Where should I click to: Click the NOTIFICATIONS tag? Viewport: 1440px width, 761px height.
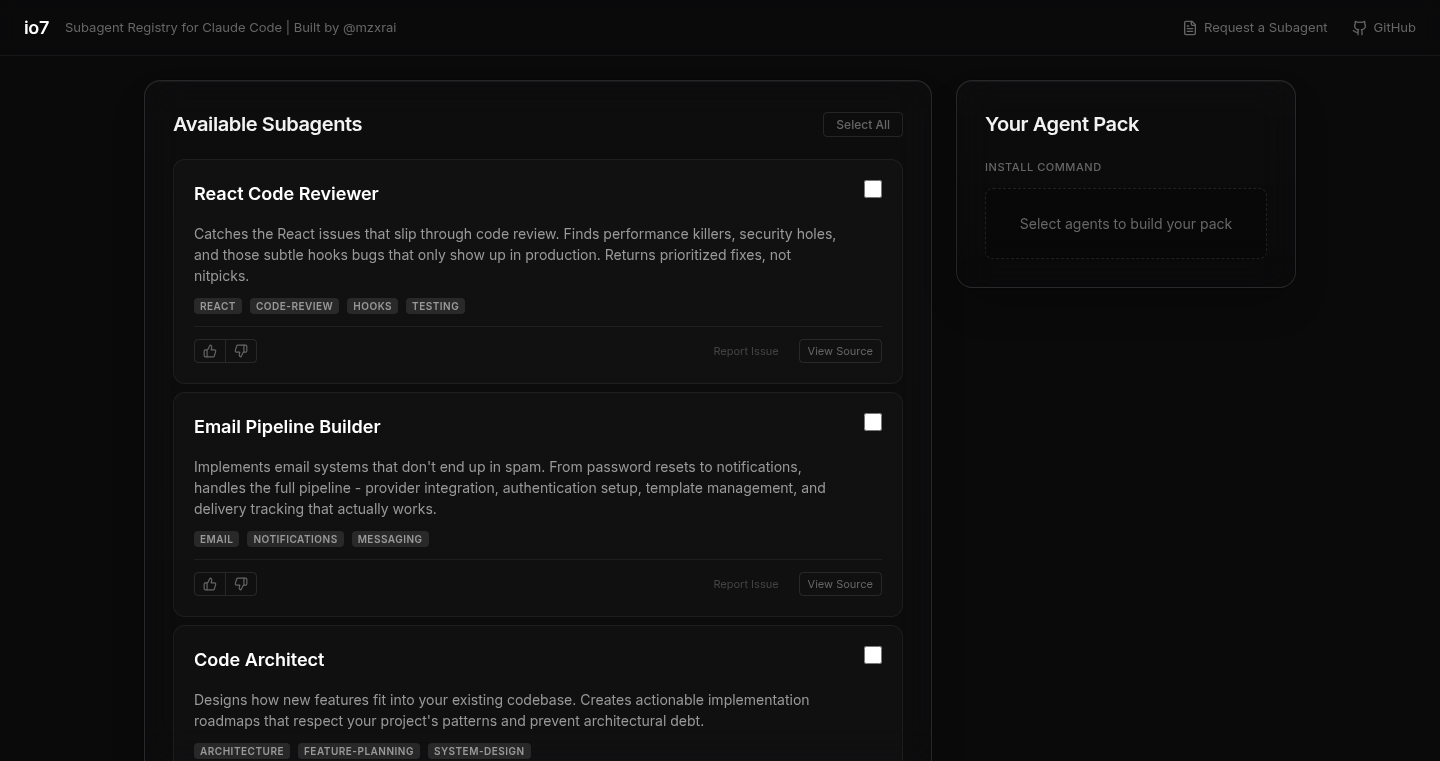(295, 539)
